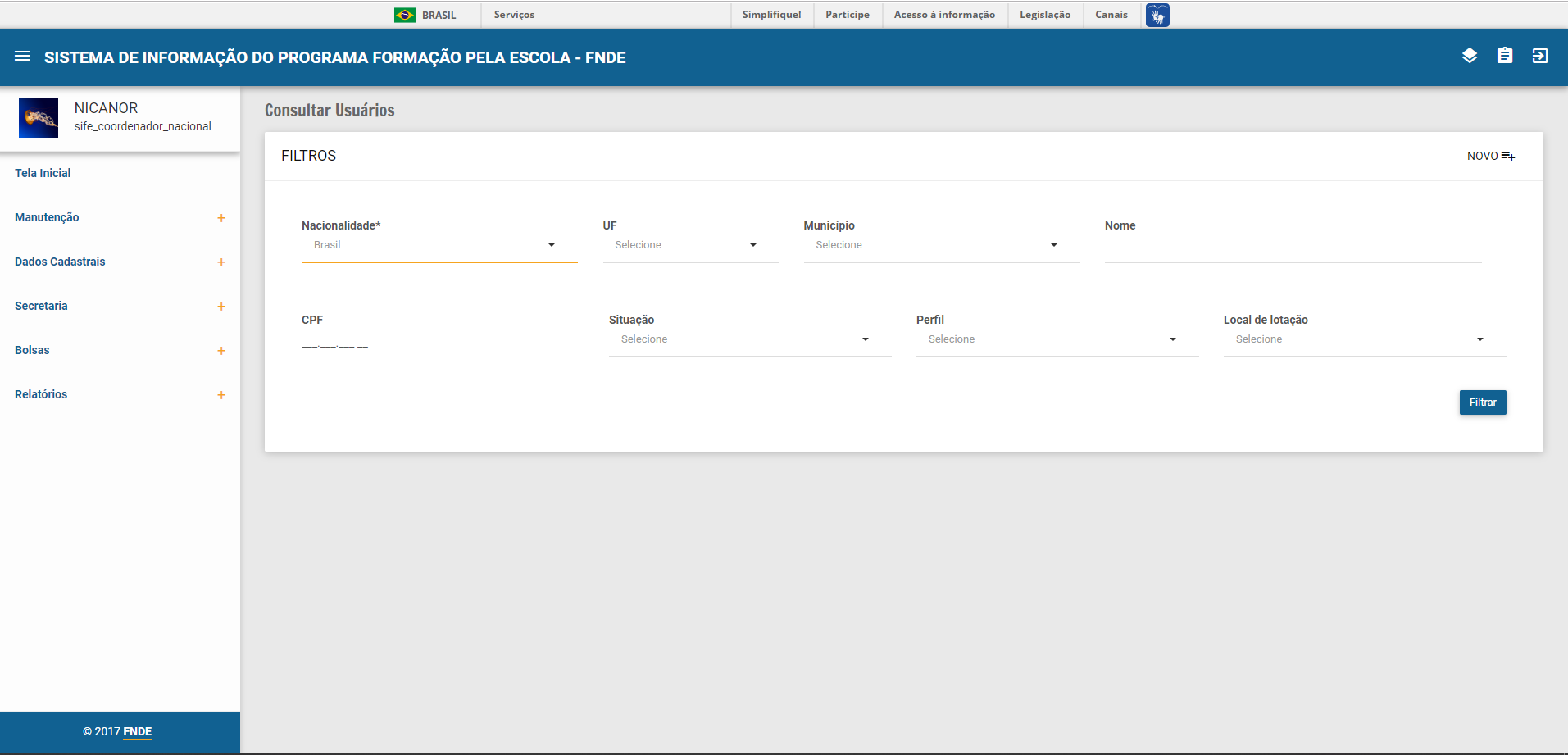Expand the Manutenção menu
The height and width of the screenshot is (755, 1568).
220,218
